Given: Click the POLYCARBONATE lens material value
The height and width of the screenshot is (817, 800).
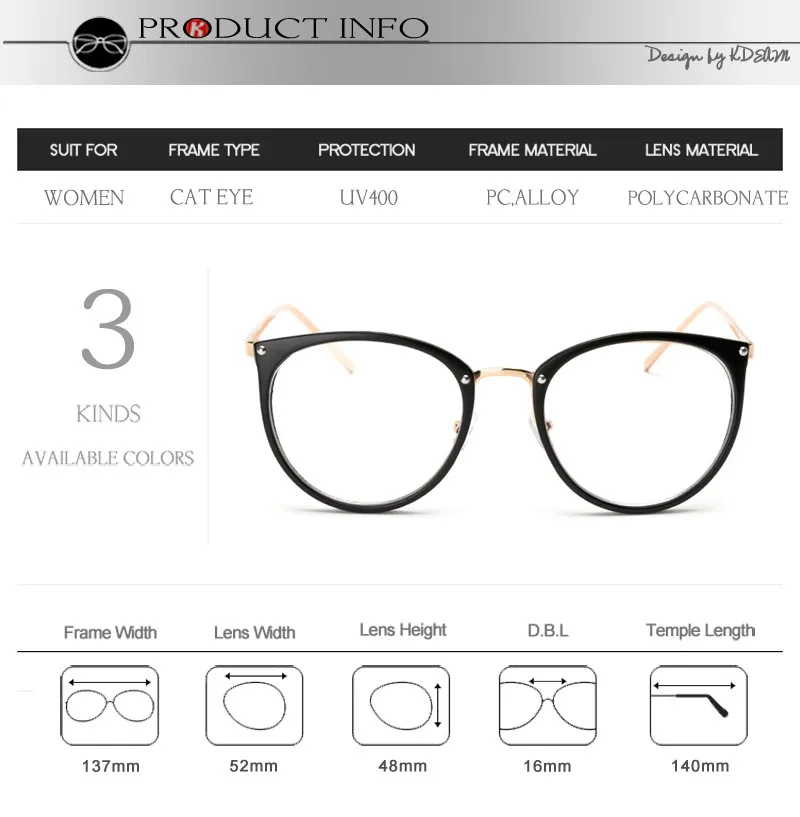Looking at the screenshot, I should click(x=707, y=198).
